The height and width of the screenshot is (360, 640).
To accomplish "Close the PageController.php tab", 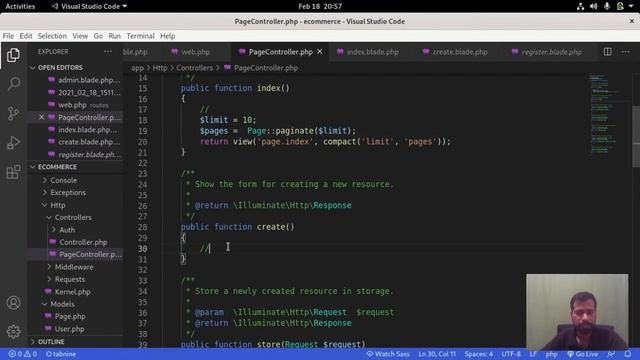I will [320, 51].
